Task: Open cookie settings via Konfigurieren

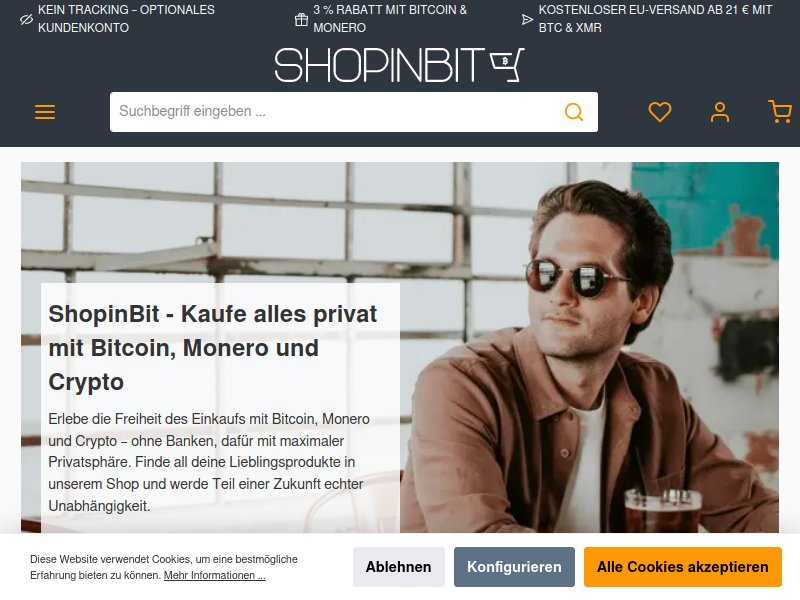Action: [514, 567]
